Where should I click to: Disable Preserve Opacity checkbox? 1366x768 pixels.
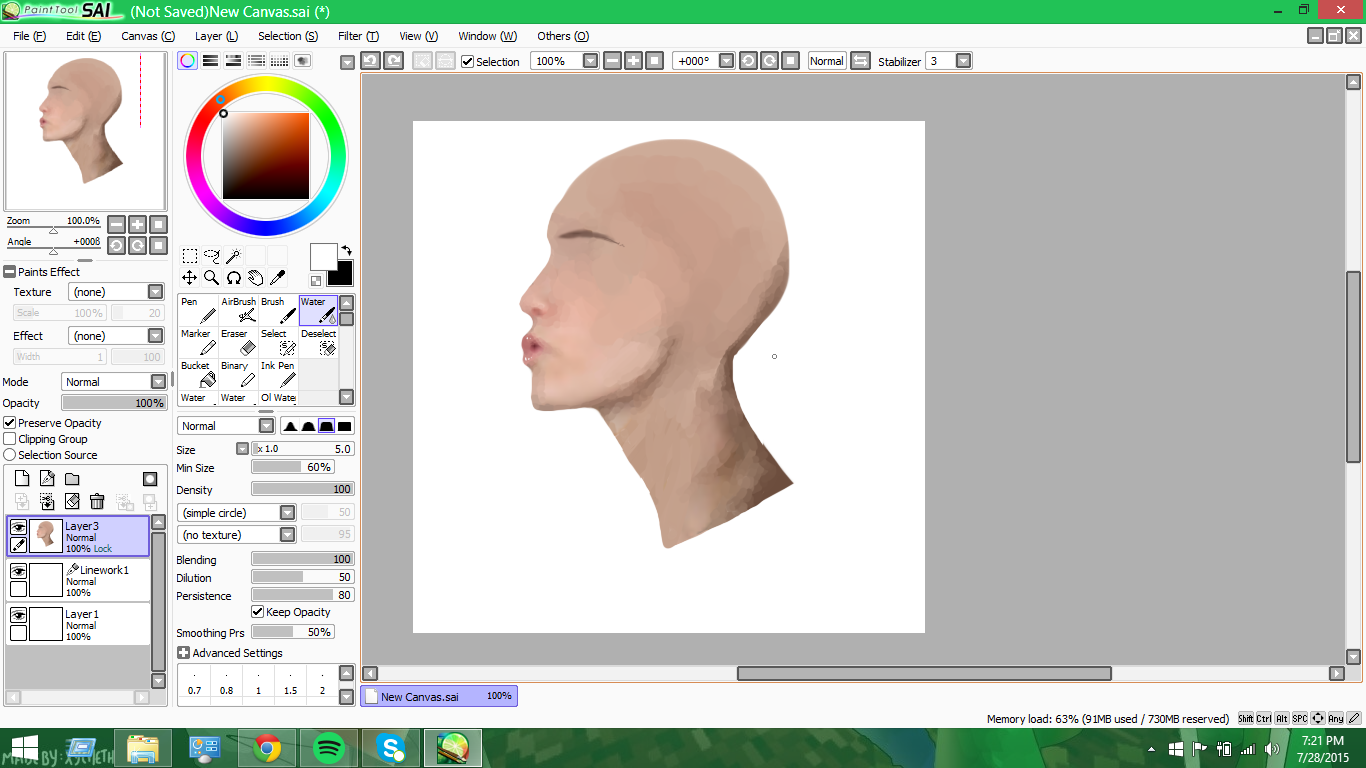(x=10, y=423)
